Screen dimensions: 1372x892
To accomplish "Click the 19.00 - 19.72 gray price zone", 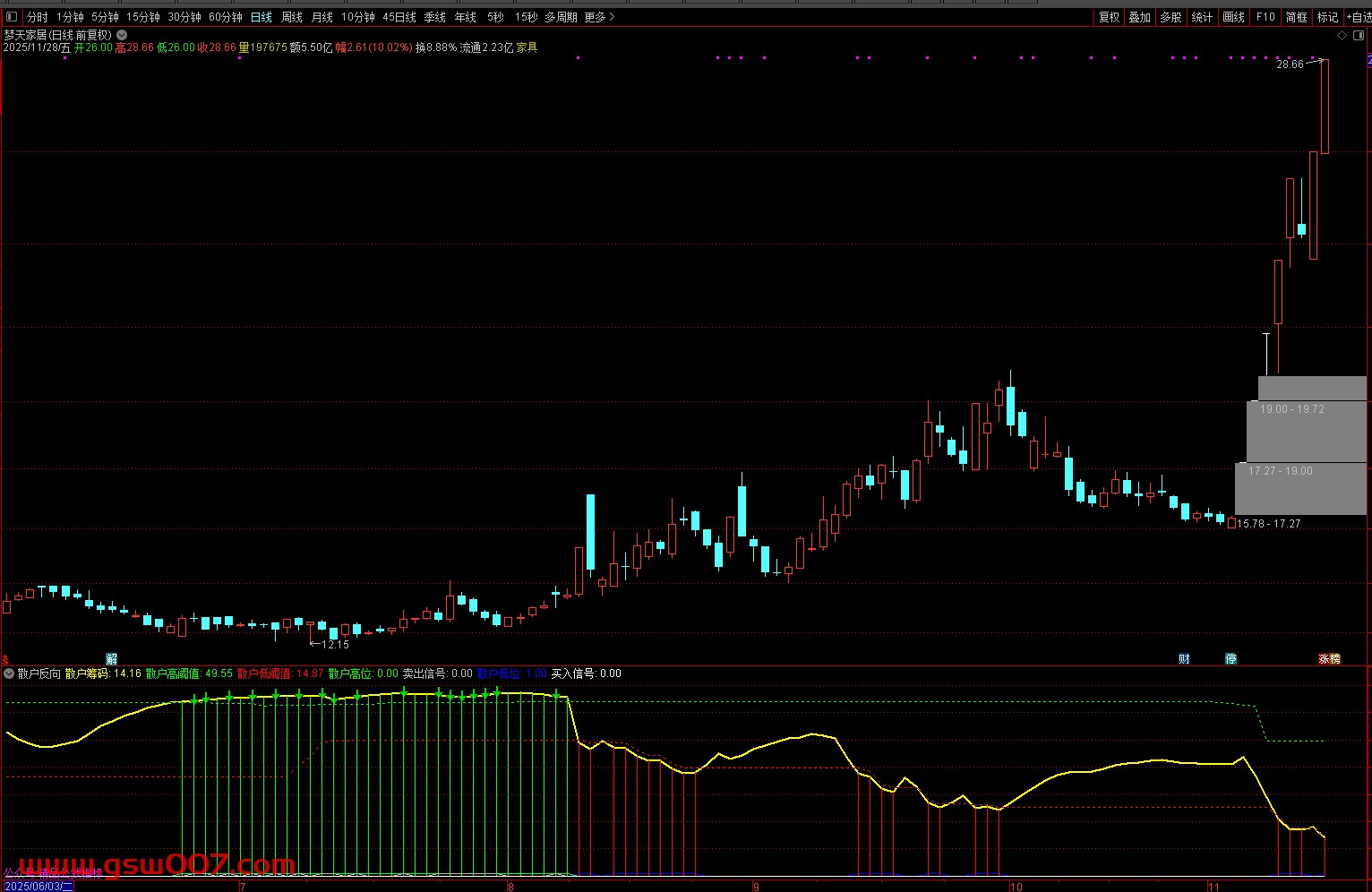I will tap(1307, 431).
